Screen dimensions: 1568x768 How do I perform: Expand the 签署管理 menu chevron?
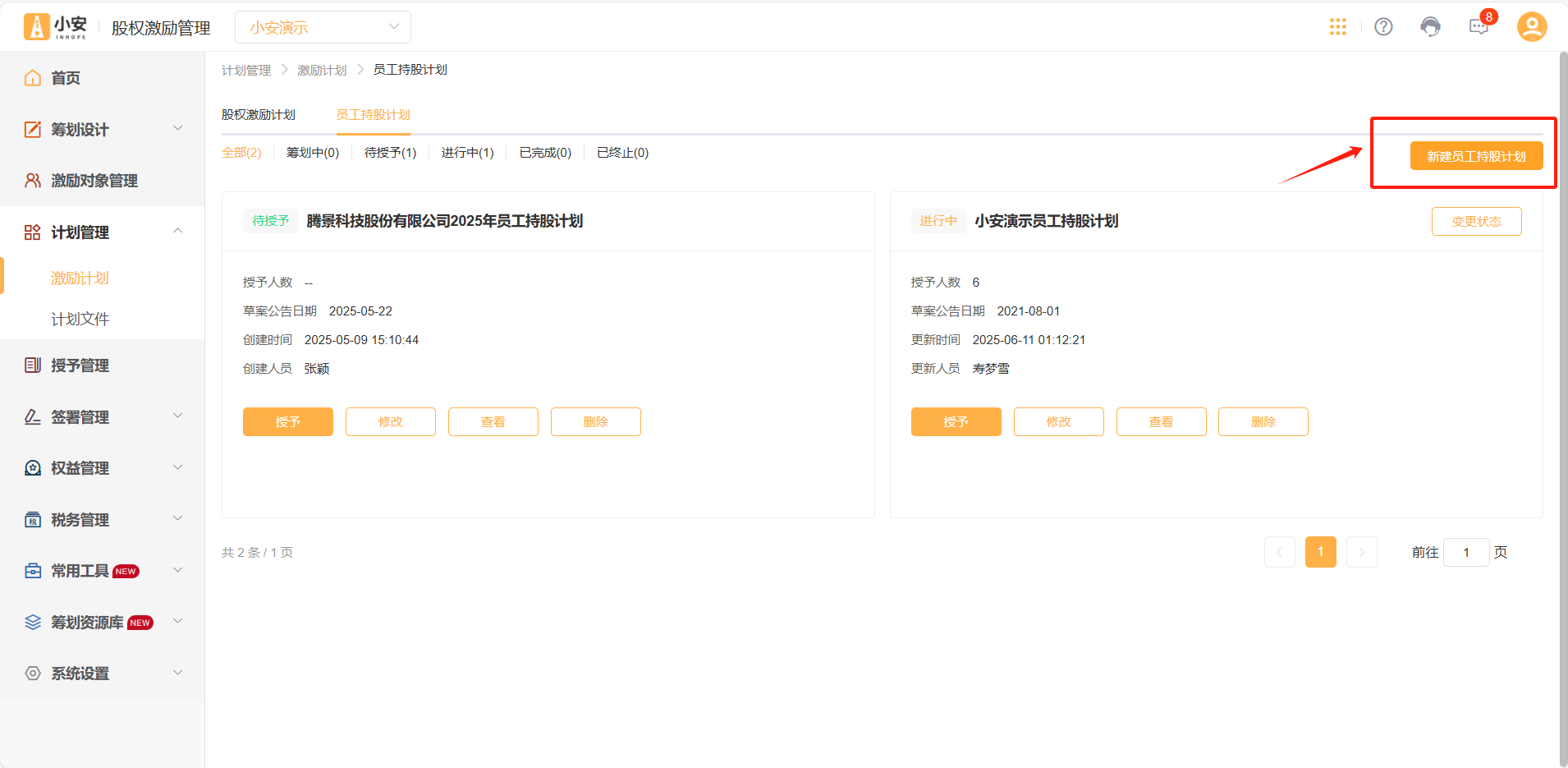coord(178,416)
